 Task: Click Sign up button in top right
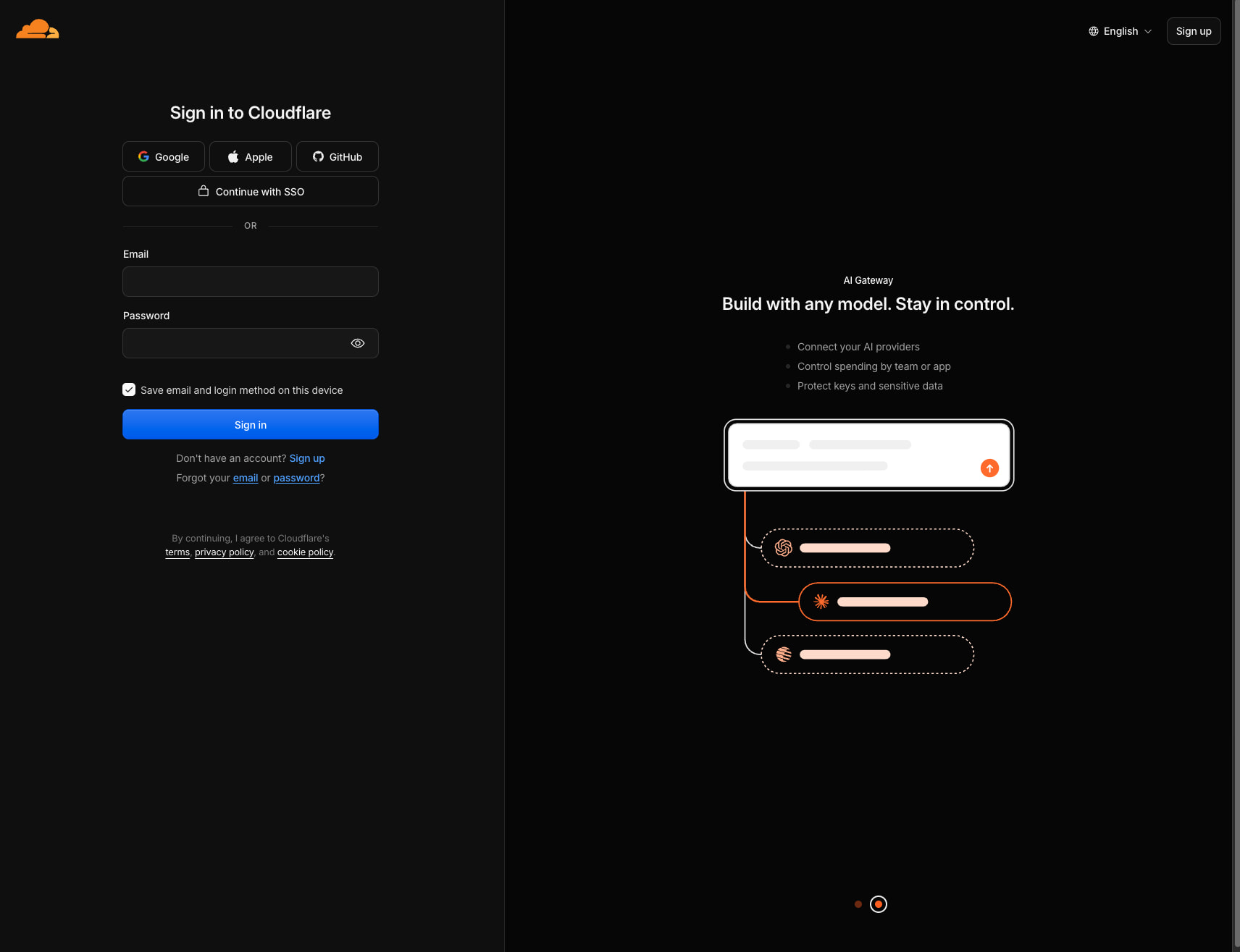[x=1194, y=31]
